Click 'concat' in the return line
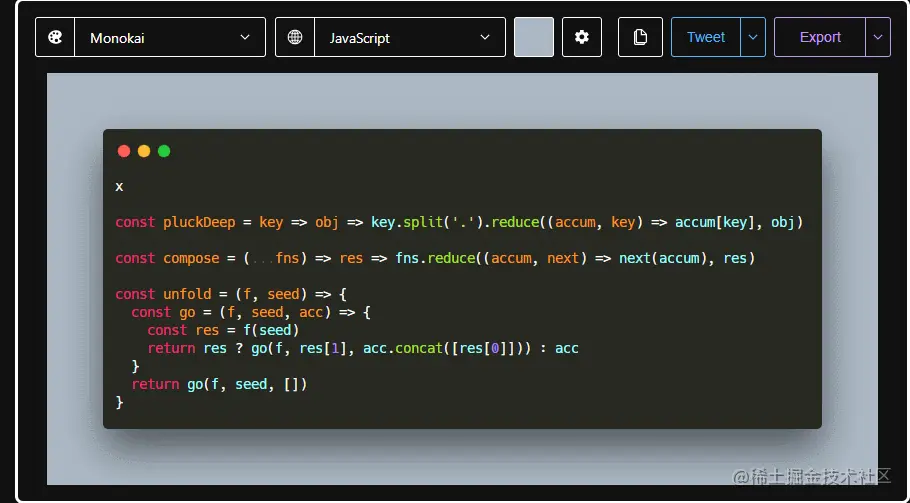 [x=419, y=348]
